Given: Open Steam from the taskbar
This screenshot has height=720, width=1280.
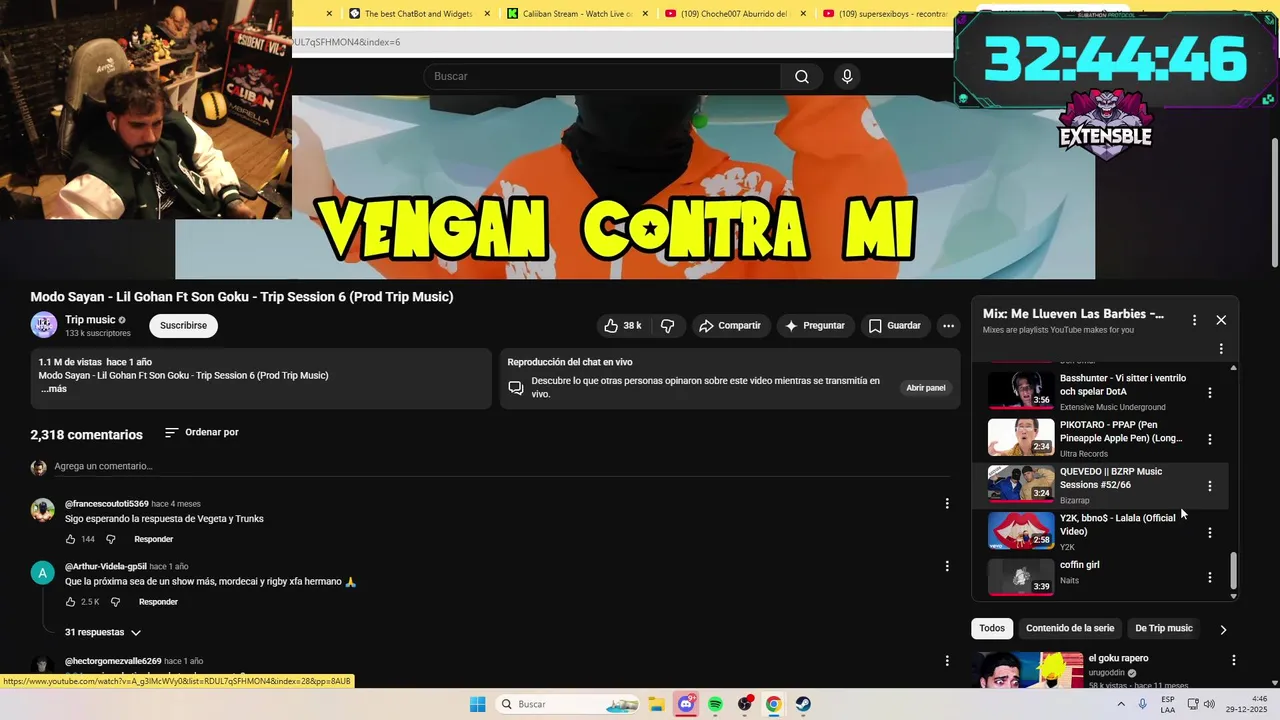Looking at the screenshot, I should [x=803, y=704].
